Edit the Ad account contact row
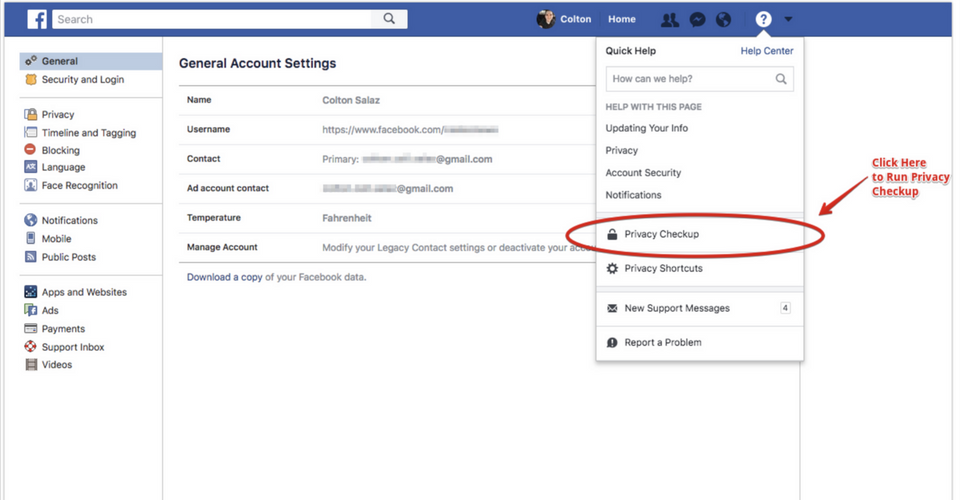Viewport: 960px width, 500px height. 387,188
